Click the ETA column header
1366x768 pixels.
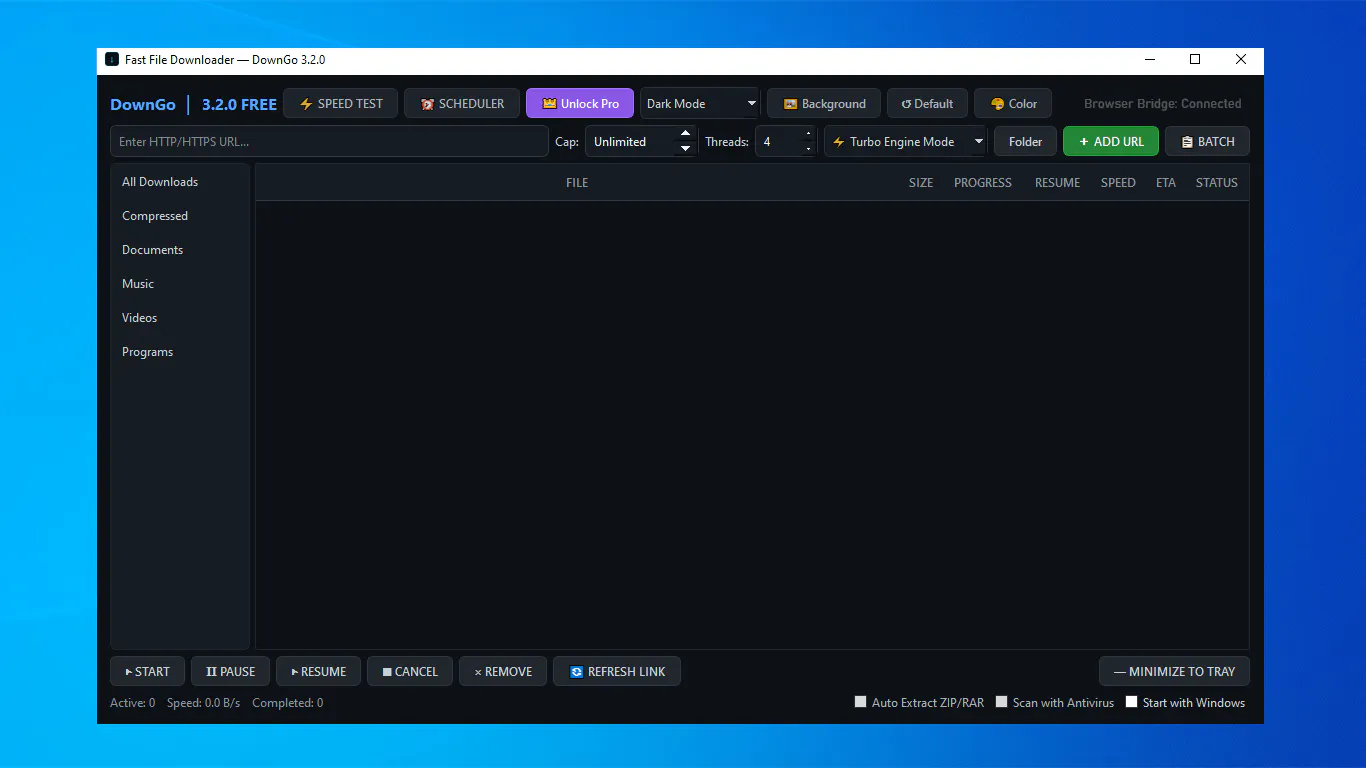tap(1166, 183)
